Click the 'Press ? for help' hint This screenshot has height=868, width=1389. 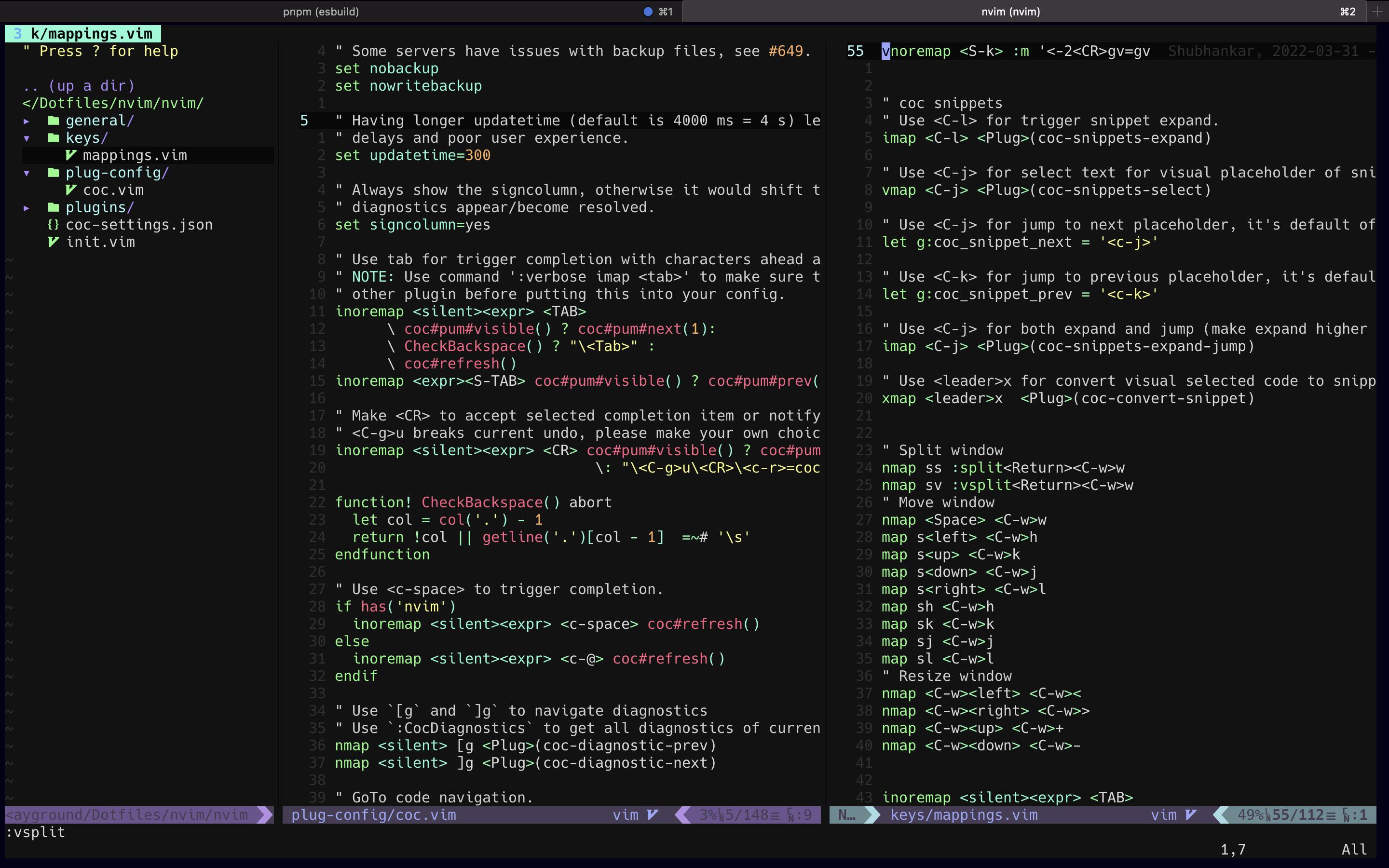(x=100, y=51)
